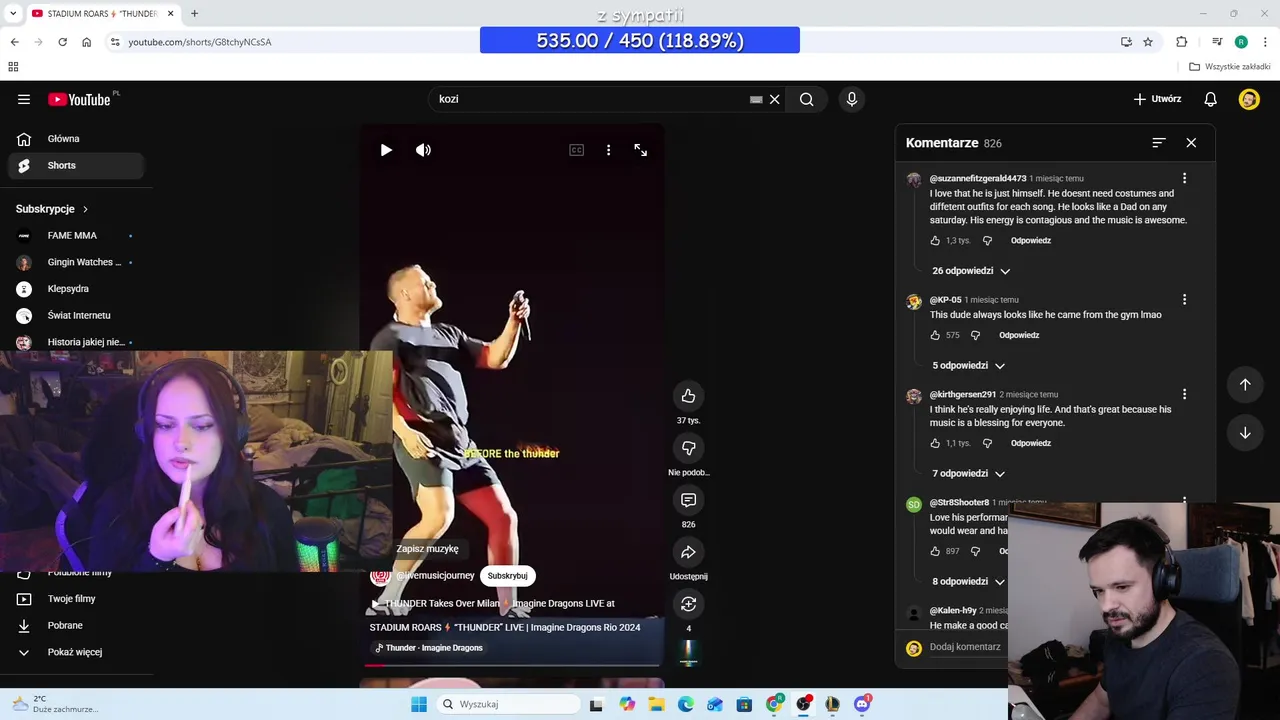Share the Short via Udostępnij
Image resolution: width=1280 pixels, height=720 pixels.
coord(688,552)
